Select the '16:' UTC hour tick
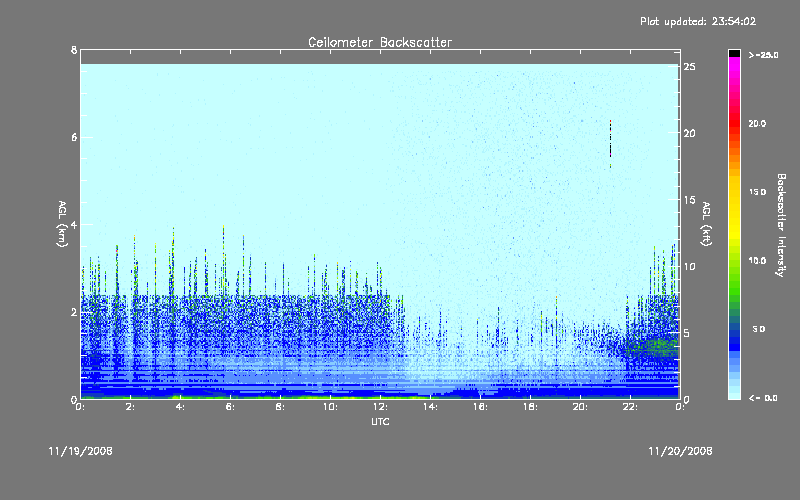The width and height of the screenshot is (800, 500). click(x=480, y=407)
